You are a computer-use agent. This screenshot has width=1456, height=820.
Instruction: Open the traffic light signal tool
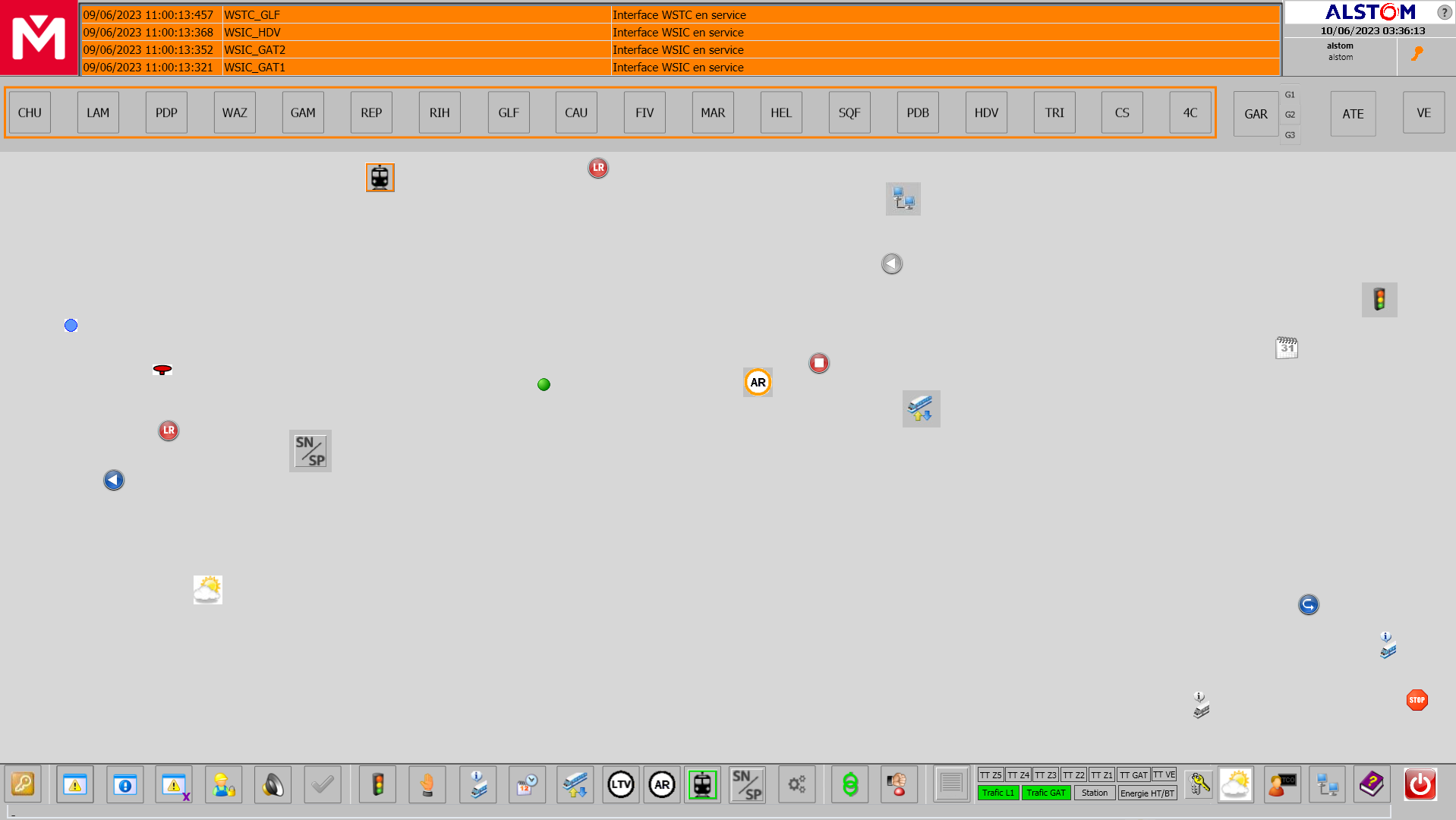377,785
